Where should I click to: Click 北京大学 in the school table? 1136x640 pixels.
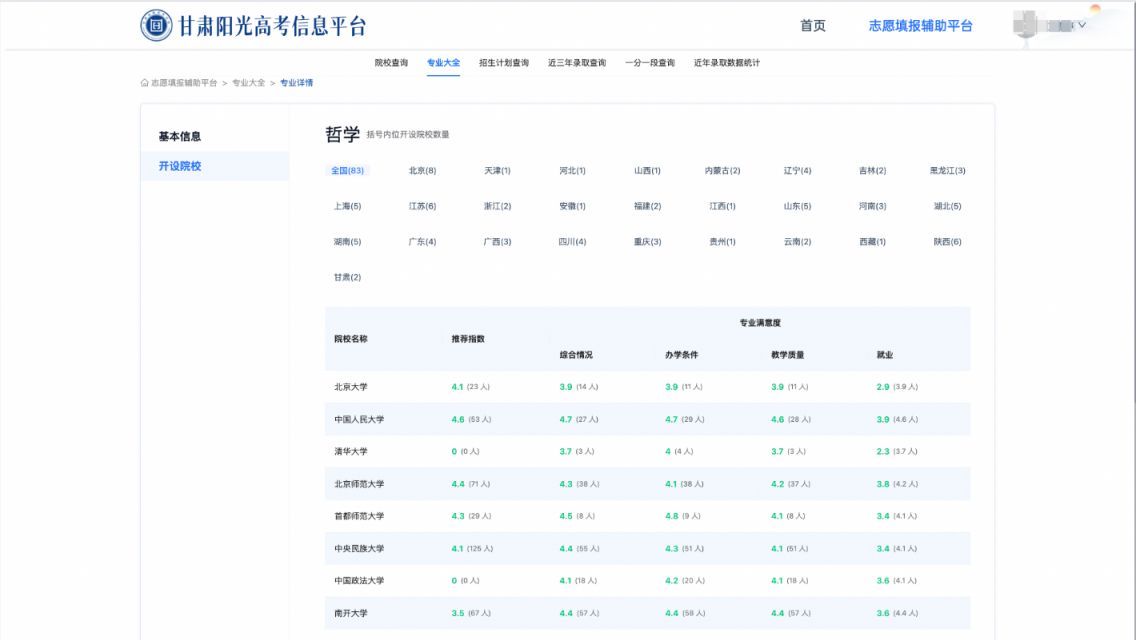(x=351, y=387)
